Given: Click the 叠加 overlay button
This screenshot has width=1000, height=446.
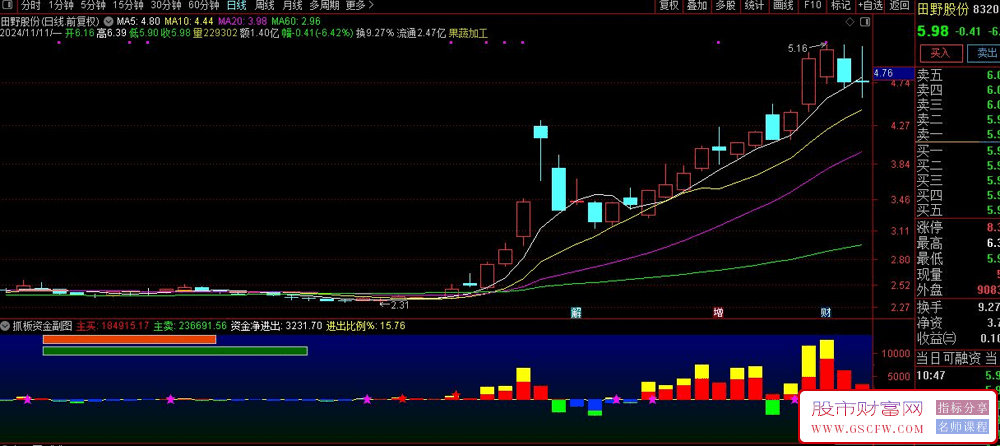Looking at the screenshot, I should tap(696, 6).
